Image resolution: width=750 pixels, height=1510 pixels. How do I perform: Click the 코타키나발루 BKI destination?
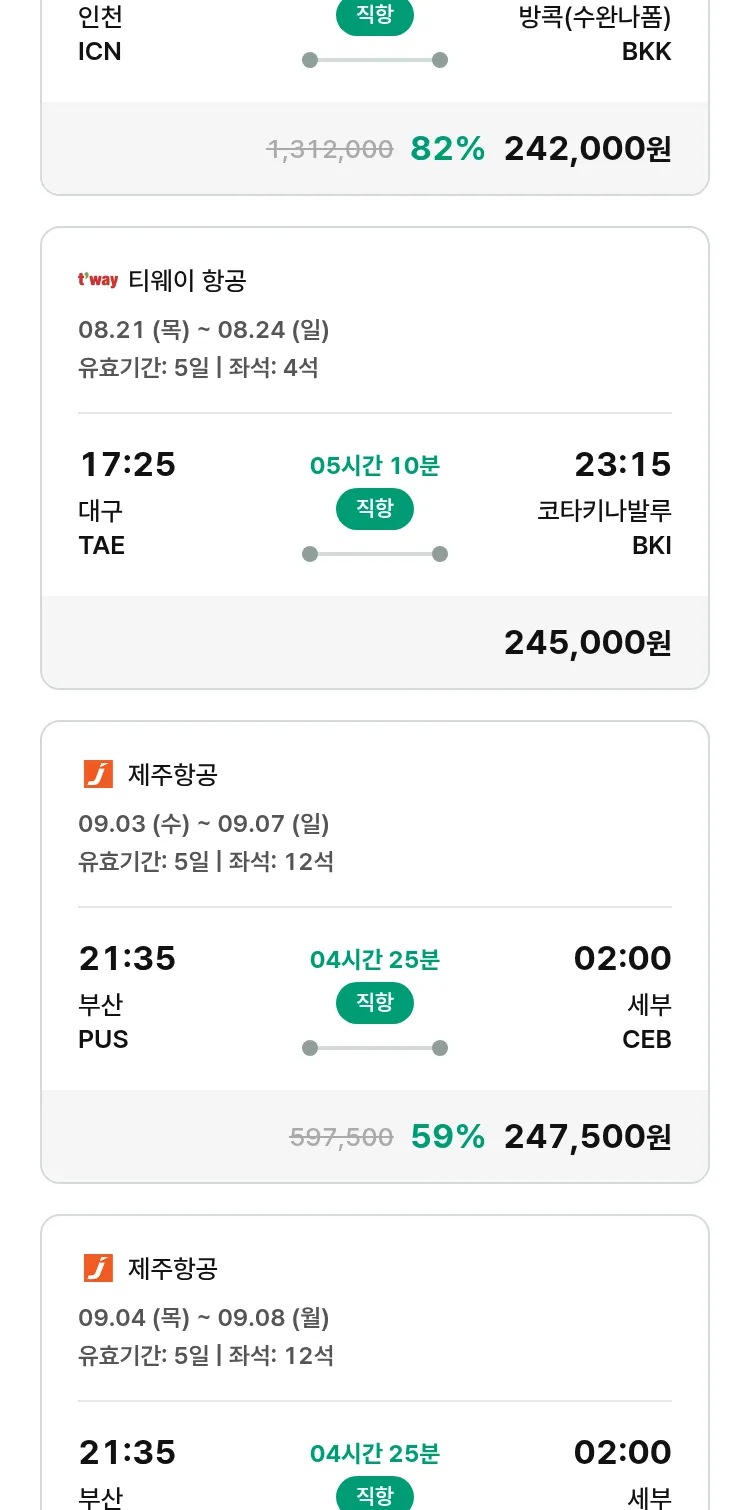(x=604, y=527)
